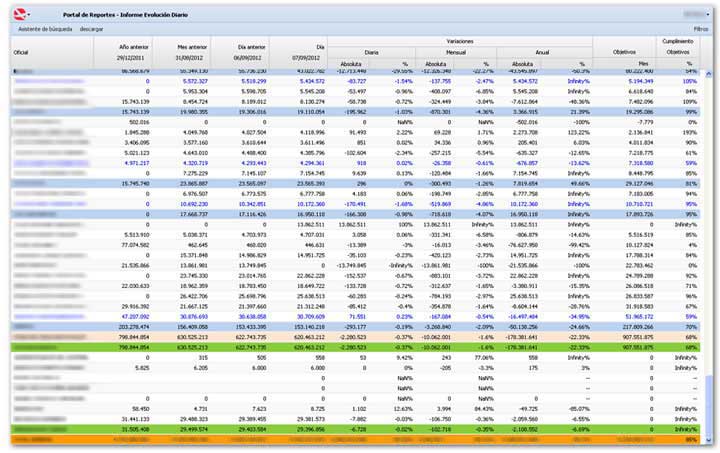
Task: Select the cell 21.535.866
Action: pyautogui.click(x=135, y=266)
